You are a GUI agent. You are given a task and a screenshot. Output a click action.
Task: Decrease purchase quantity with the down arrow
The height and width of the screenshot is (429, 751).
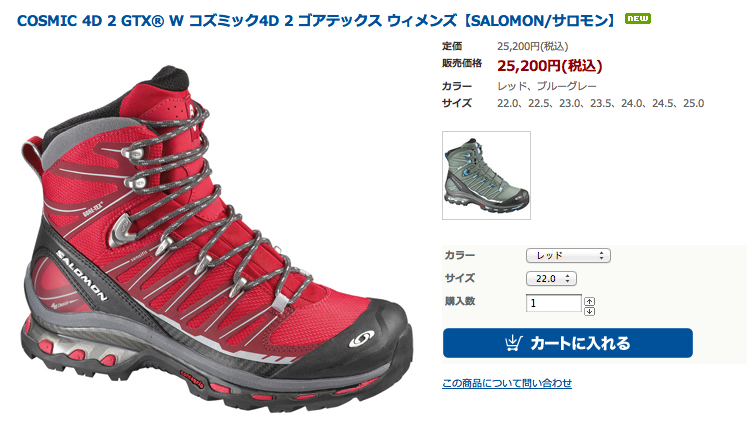tap(589, 311)
